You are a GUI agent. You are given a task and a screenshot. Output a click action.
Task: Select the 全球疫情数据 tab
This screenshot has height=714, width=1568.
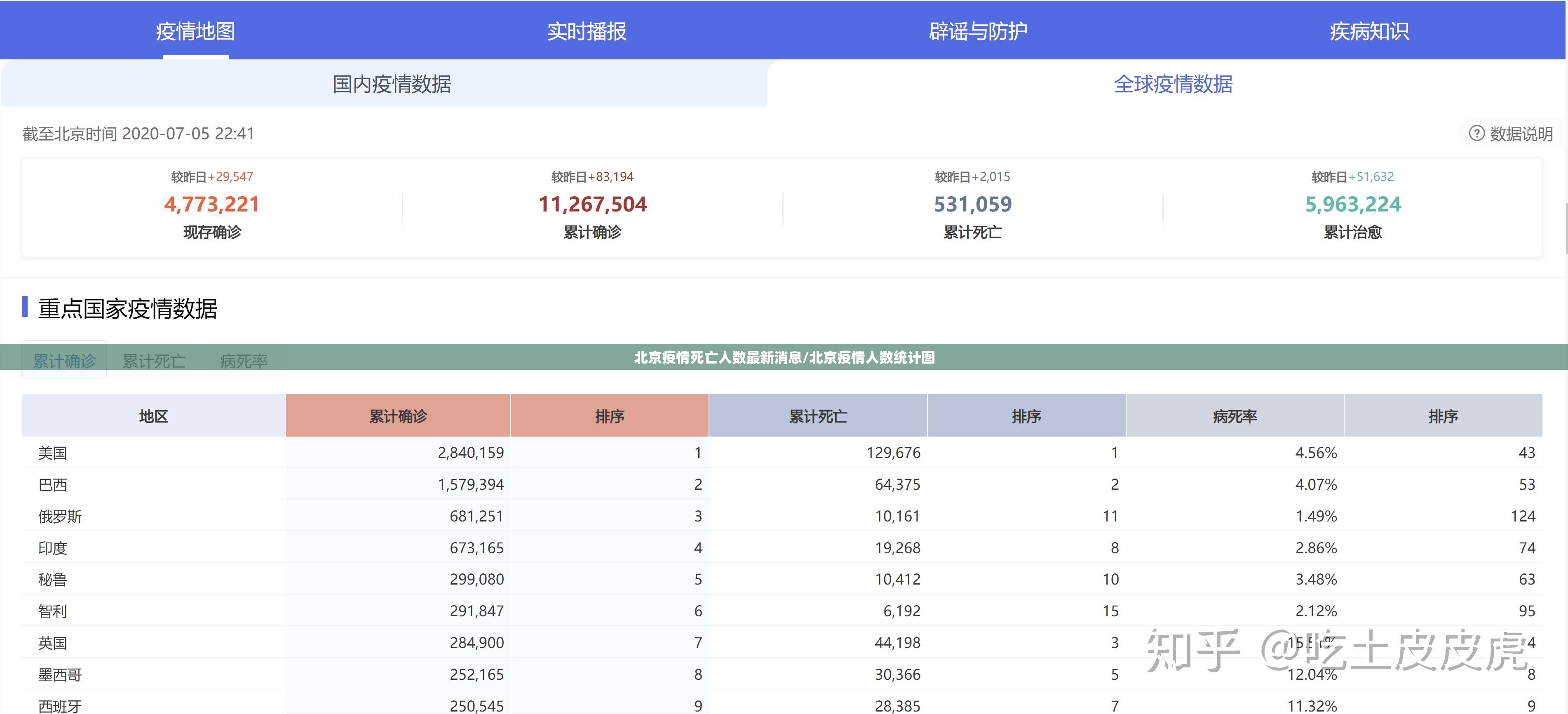pos(1174,84)
